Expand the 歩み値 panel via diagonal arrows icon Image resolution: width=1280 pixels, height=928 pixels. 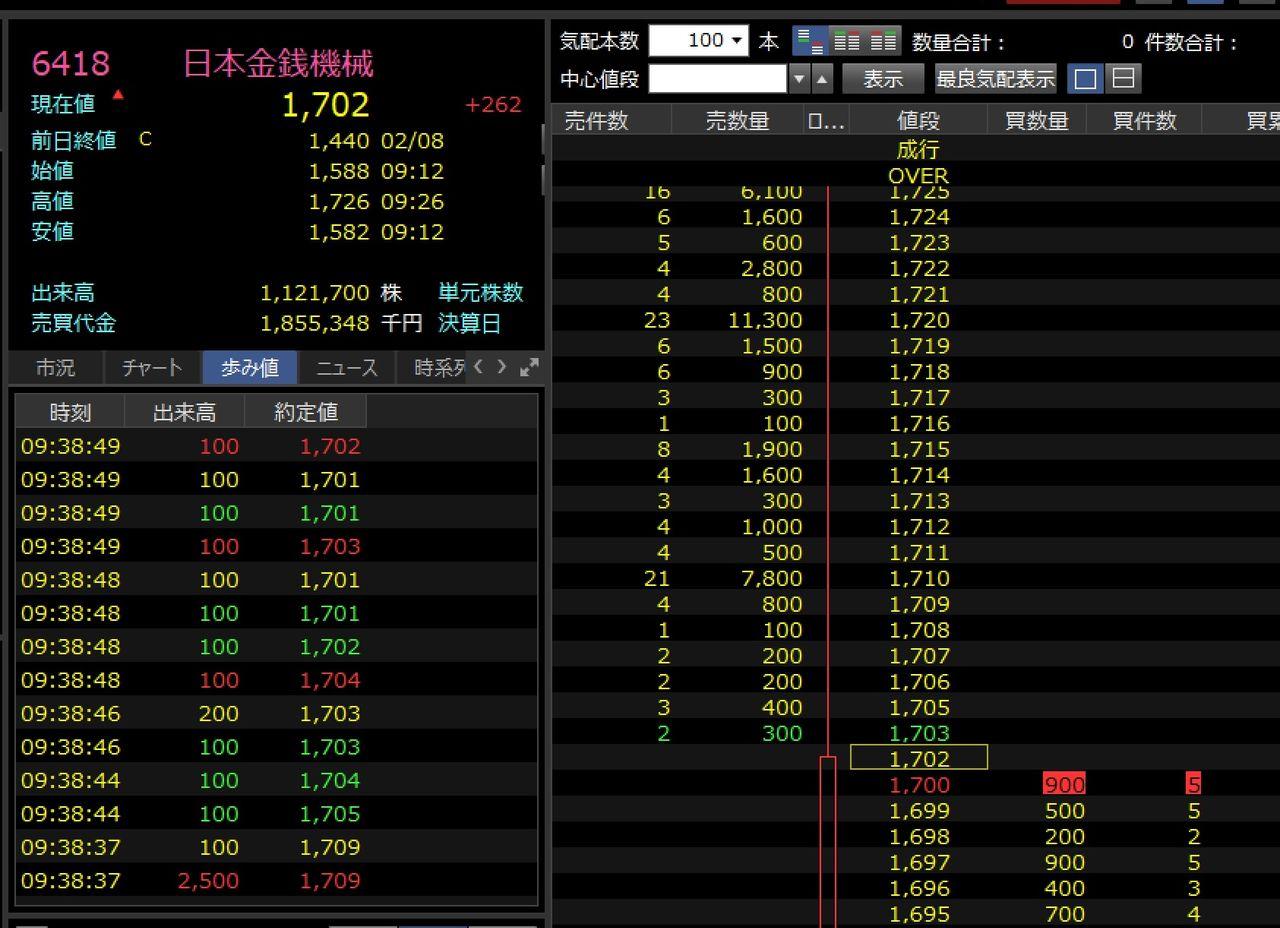coord(531,367)
